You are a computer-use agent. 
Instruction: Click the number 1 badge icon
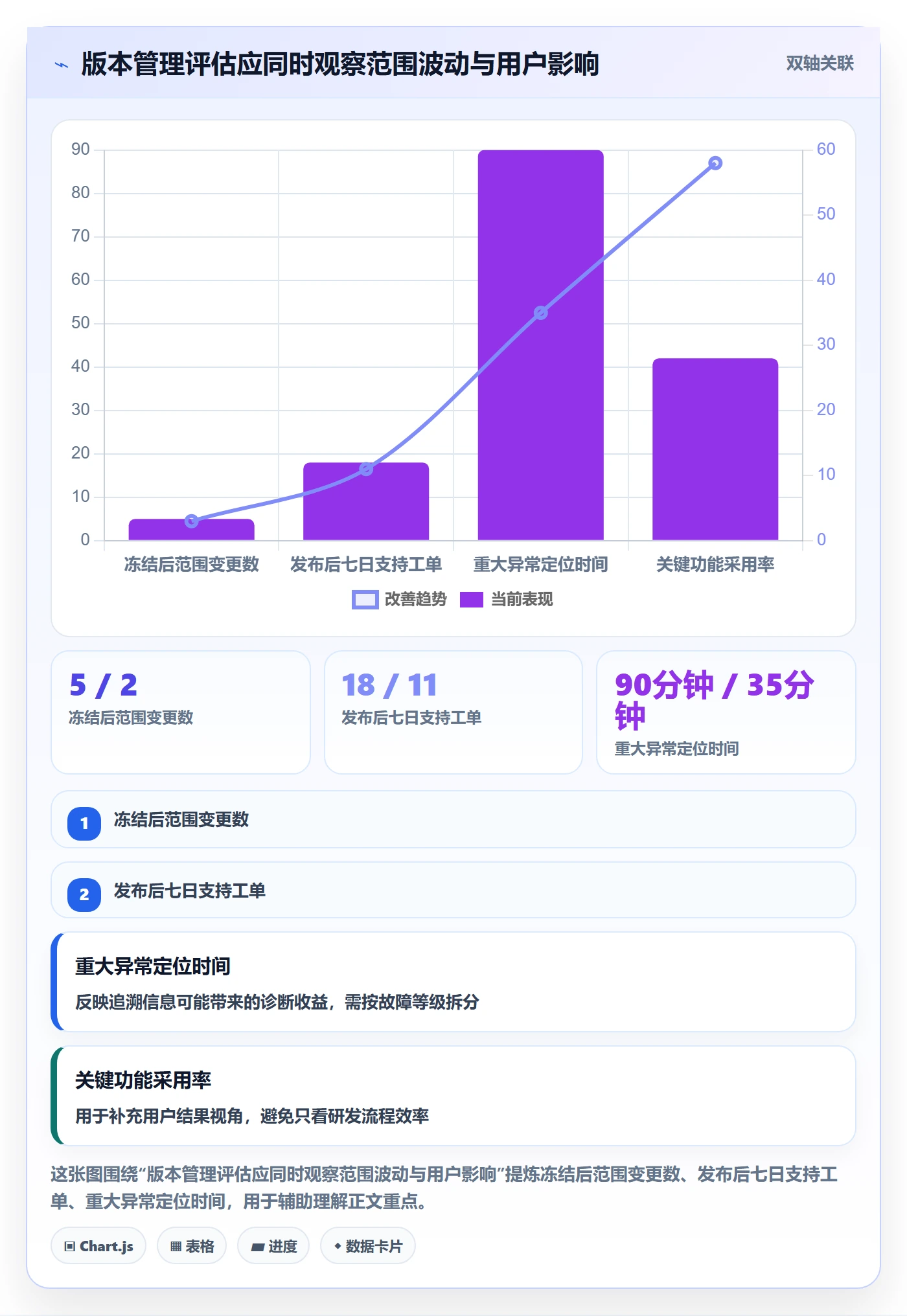84,823
